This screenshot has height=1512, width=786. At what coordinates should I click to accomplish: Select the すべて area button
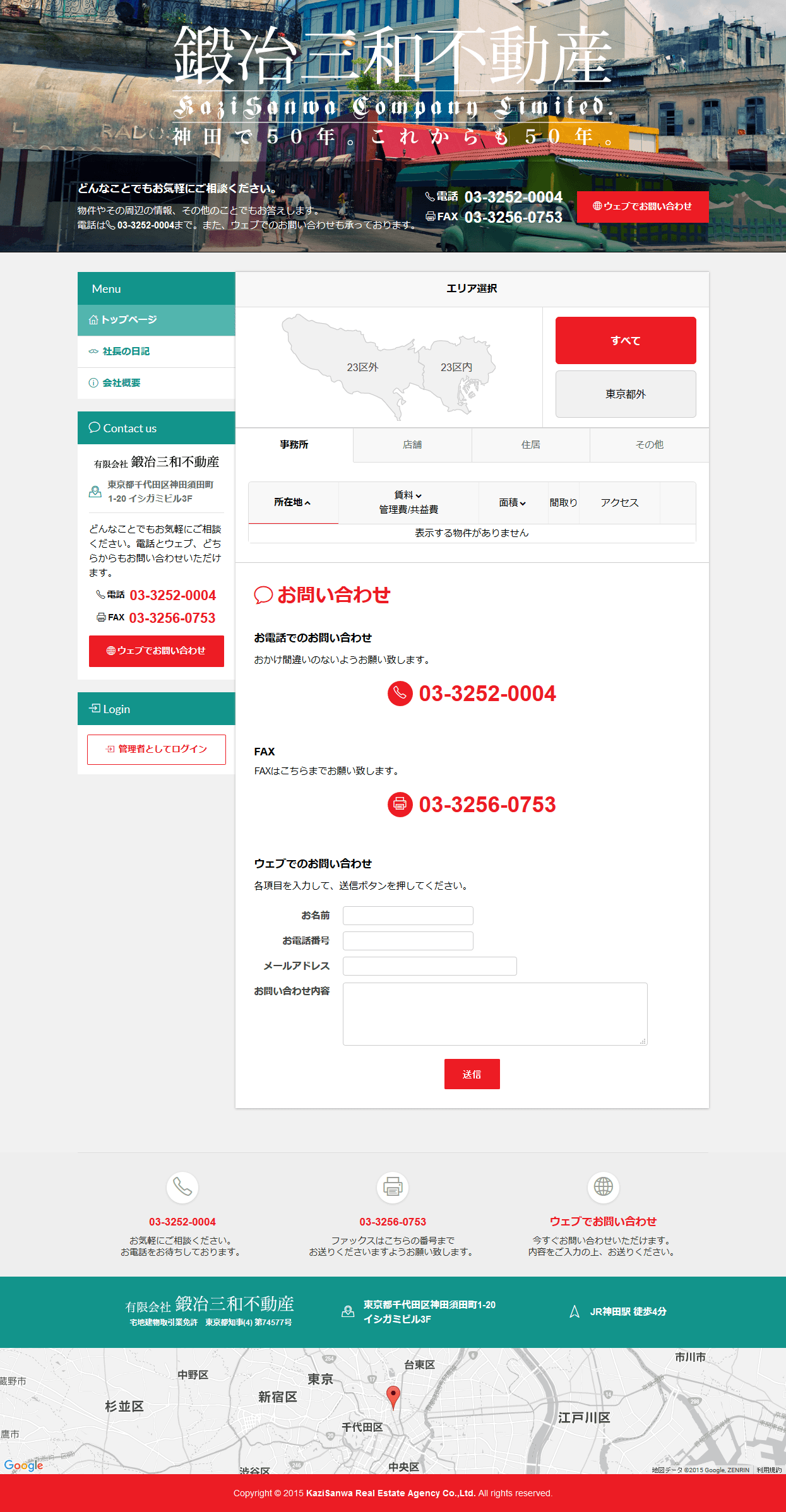(x=625, y=341)
